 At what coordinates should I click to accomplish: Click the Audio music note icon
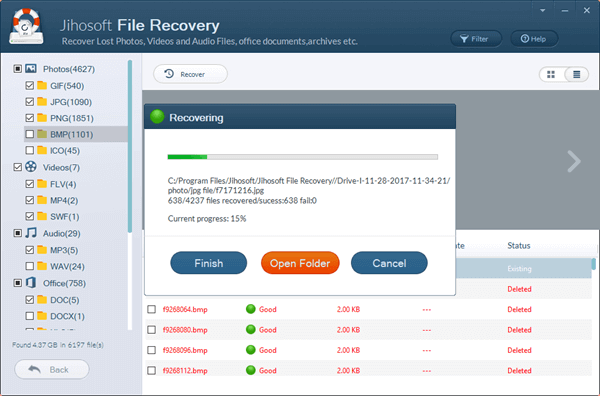coord(31,233)
